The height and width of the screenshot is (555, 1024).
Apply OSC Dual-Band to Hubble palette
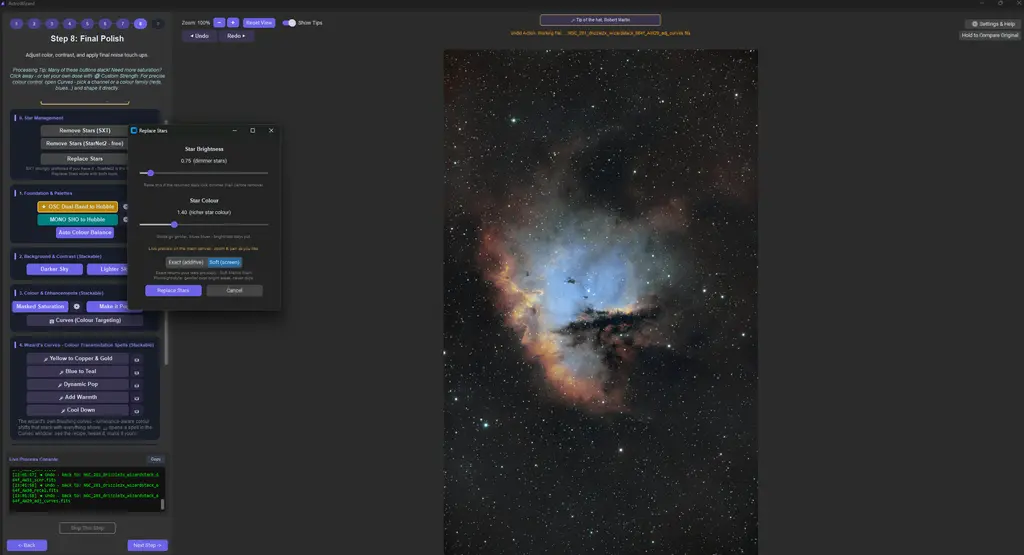(x=77, y=206)
